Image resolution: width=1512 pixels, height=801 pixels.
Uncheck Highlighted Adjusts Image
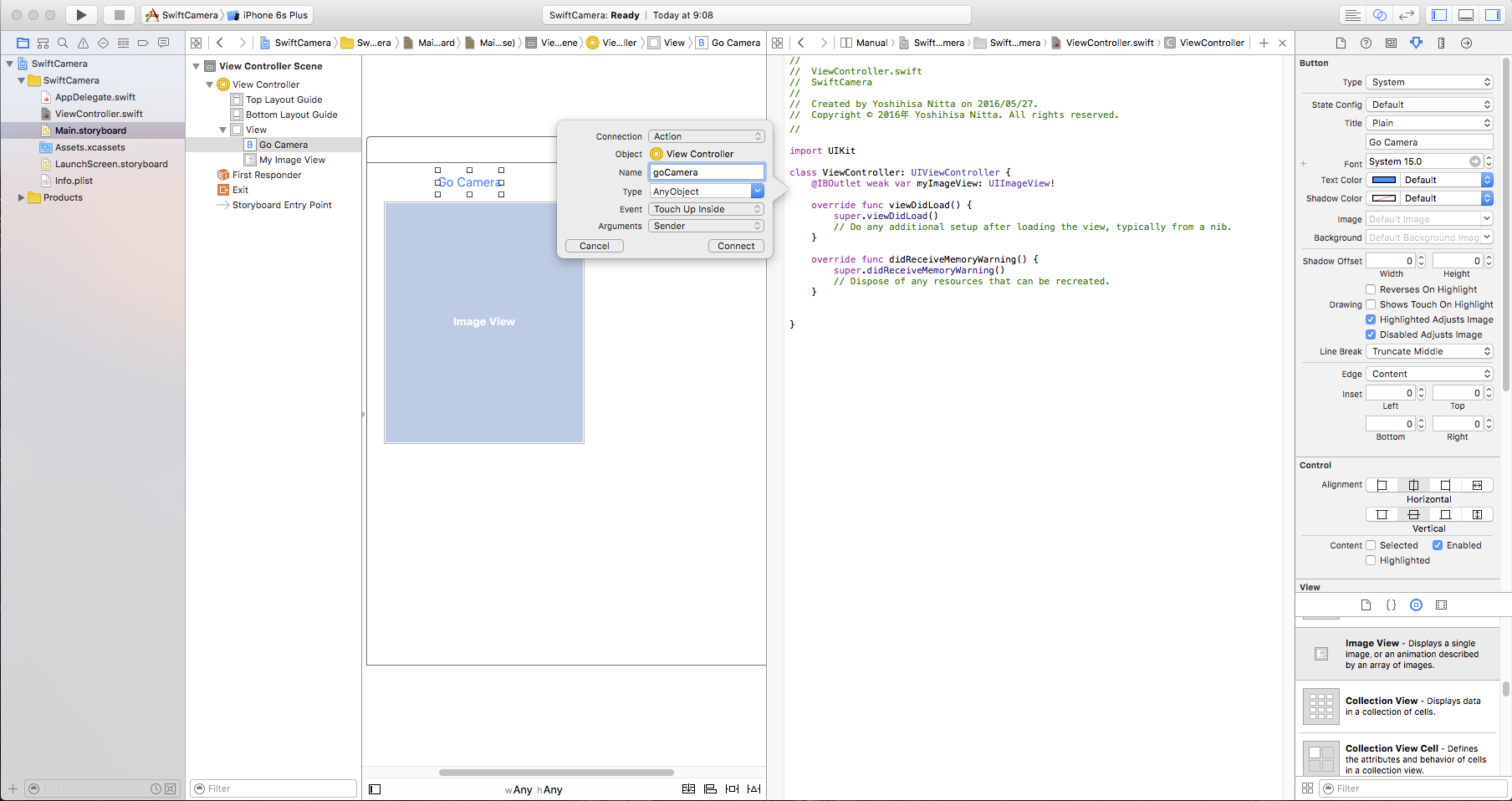click(1371, 319)
